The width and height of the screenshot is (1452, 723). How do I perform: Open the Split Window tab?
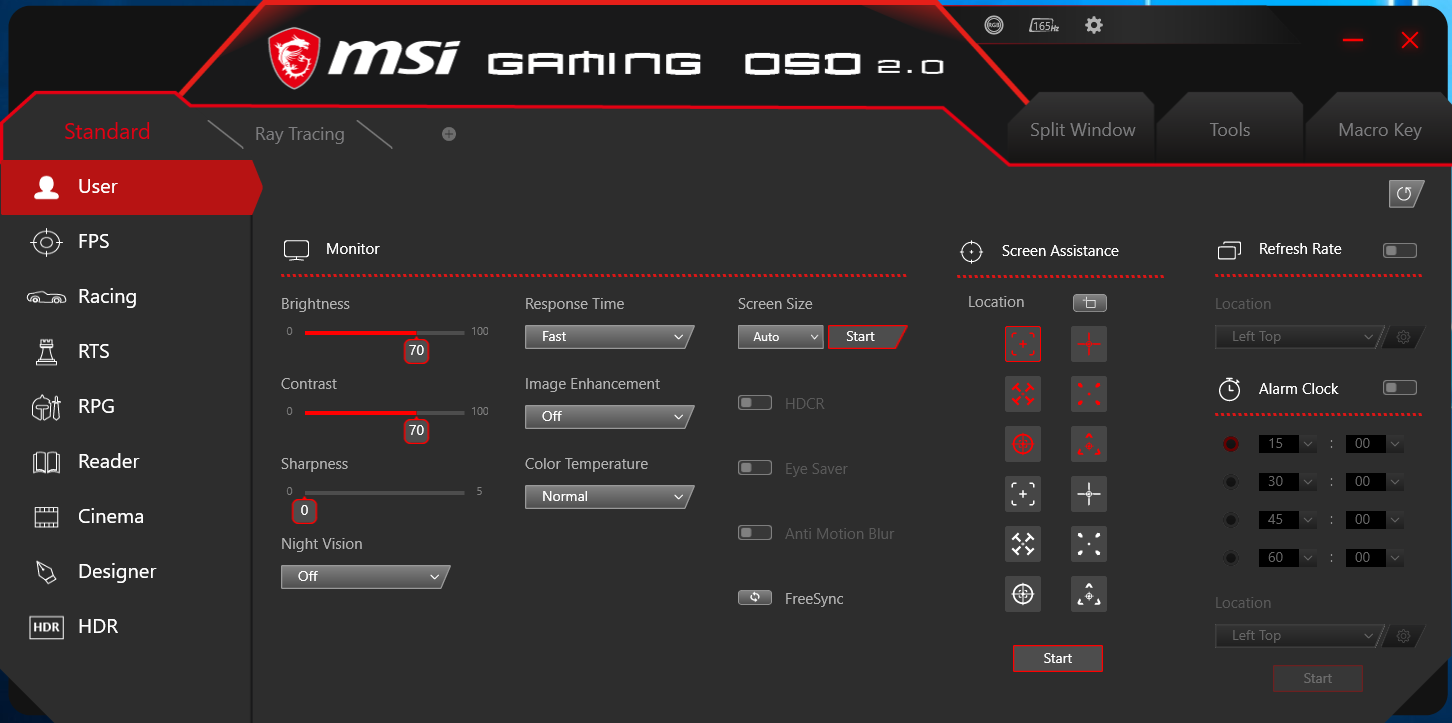pyautogui.click(x=1083, y=130)
